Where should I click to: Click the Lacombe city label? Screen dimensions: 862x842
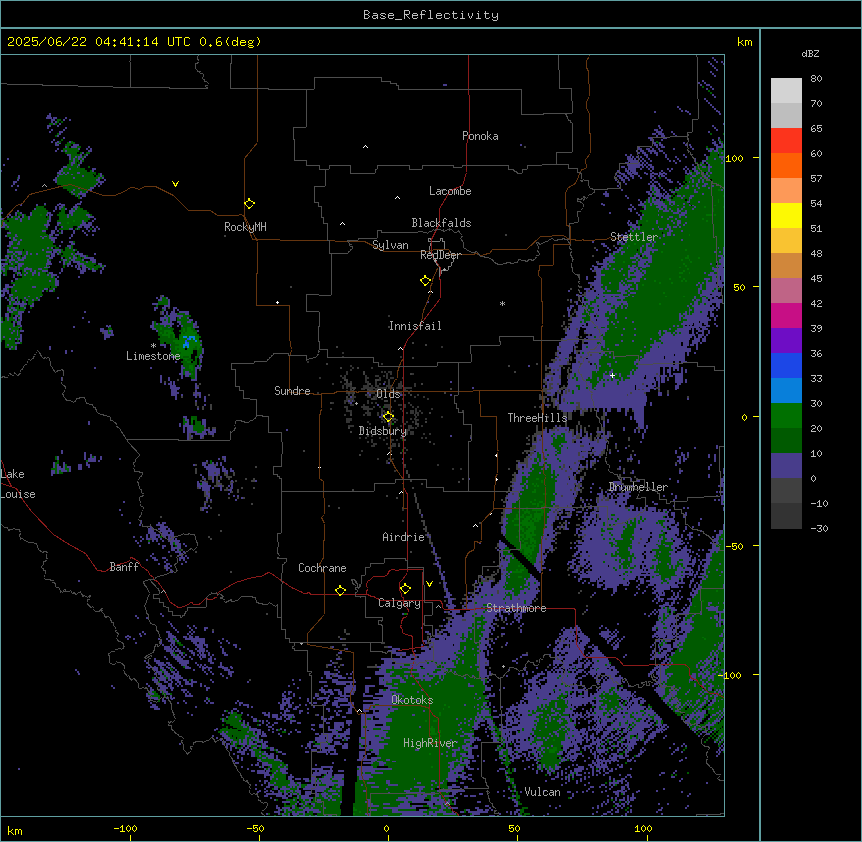[x=450, y=191]
